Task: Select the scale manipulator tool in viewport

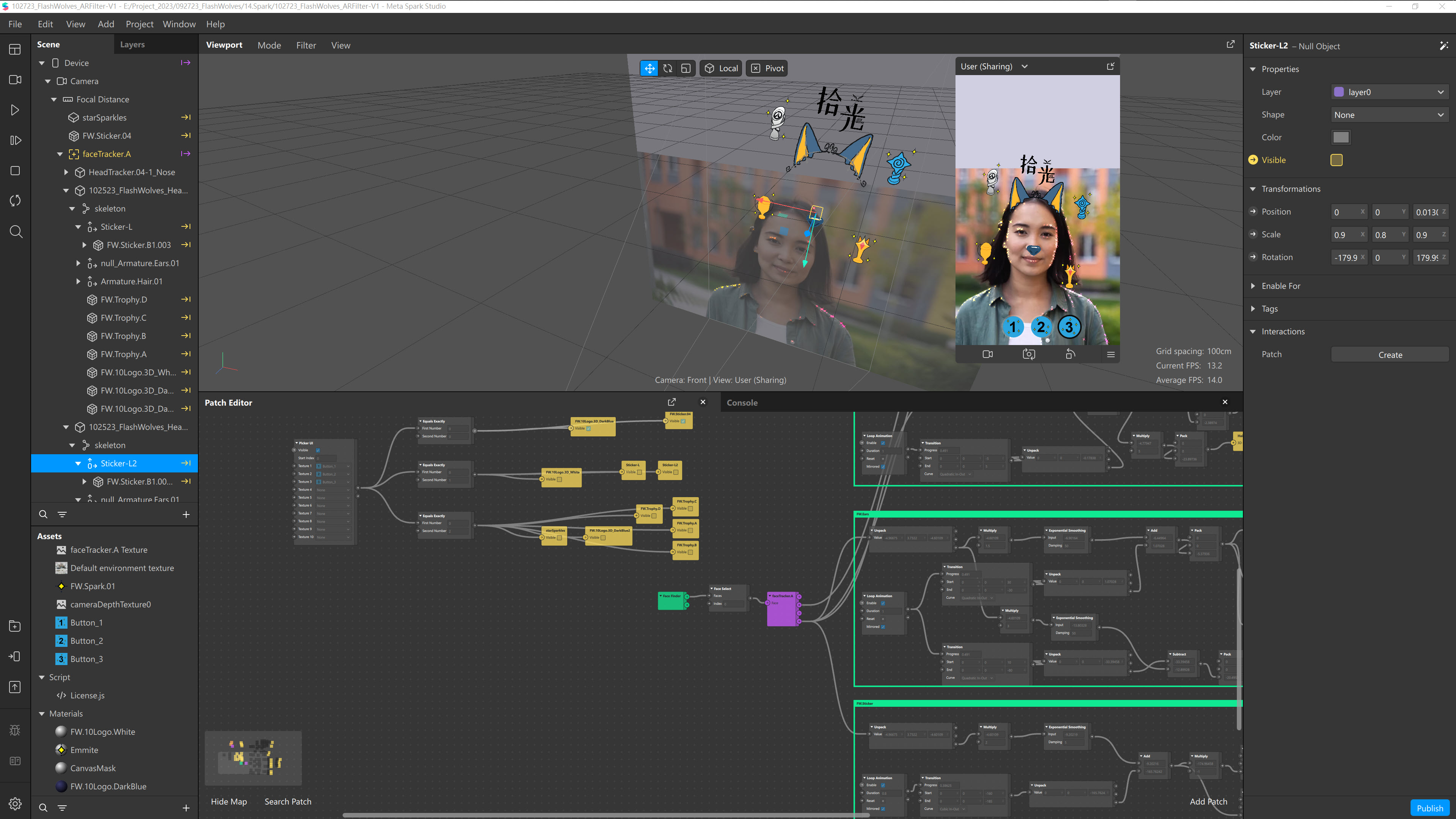Action: click(686, 68)
